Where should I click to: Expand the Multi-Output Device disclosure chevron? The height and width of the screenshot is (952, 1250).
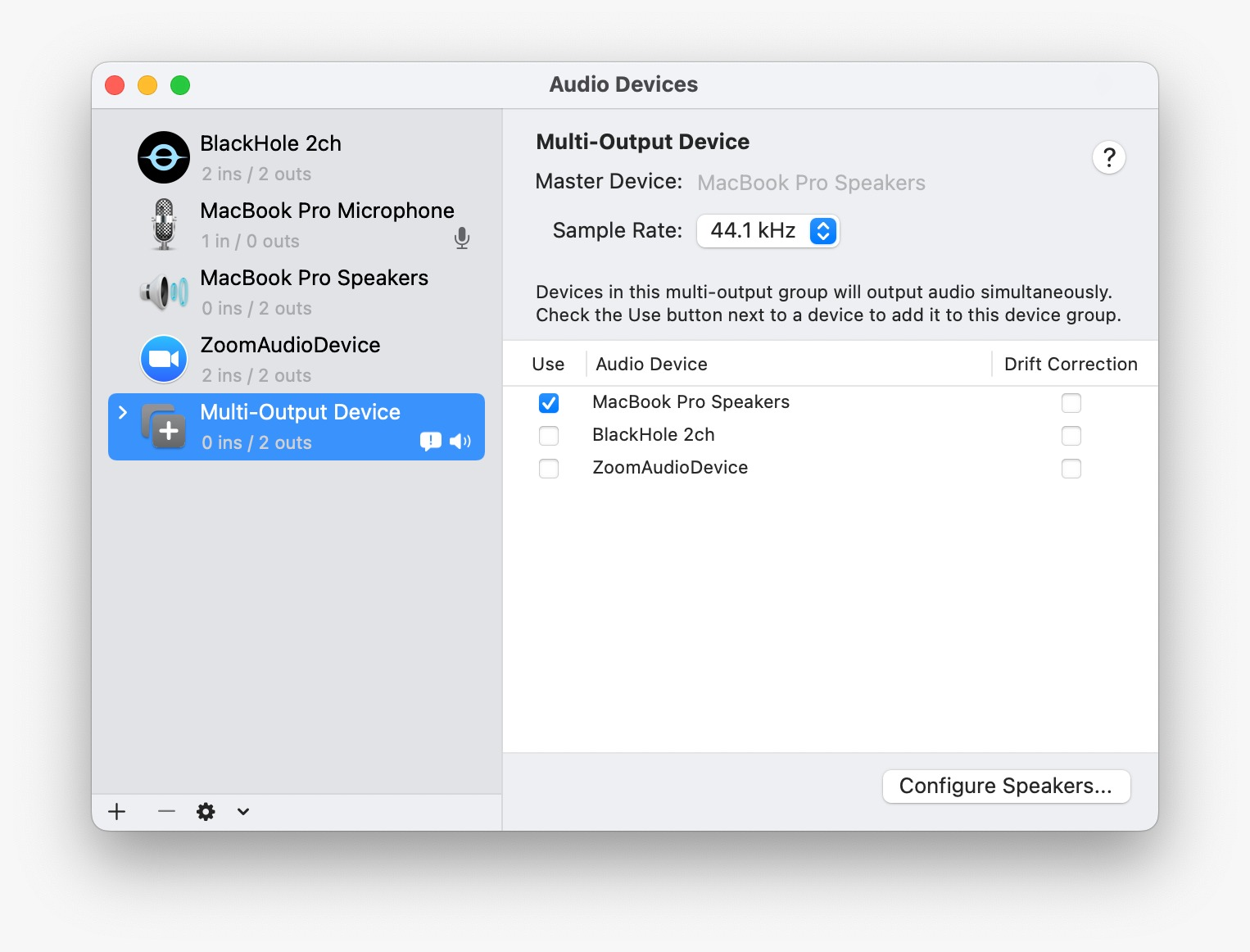pyautogui.click(x=123, y=412)
